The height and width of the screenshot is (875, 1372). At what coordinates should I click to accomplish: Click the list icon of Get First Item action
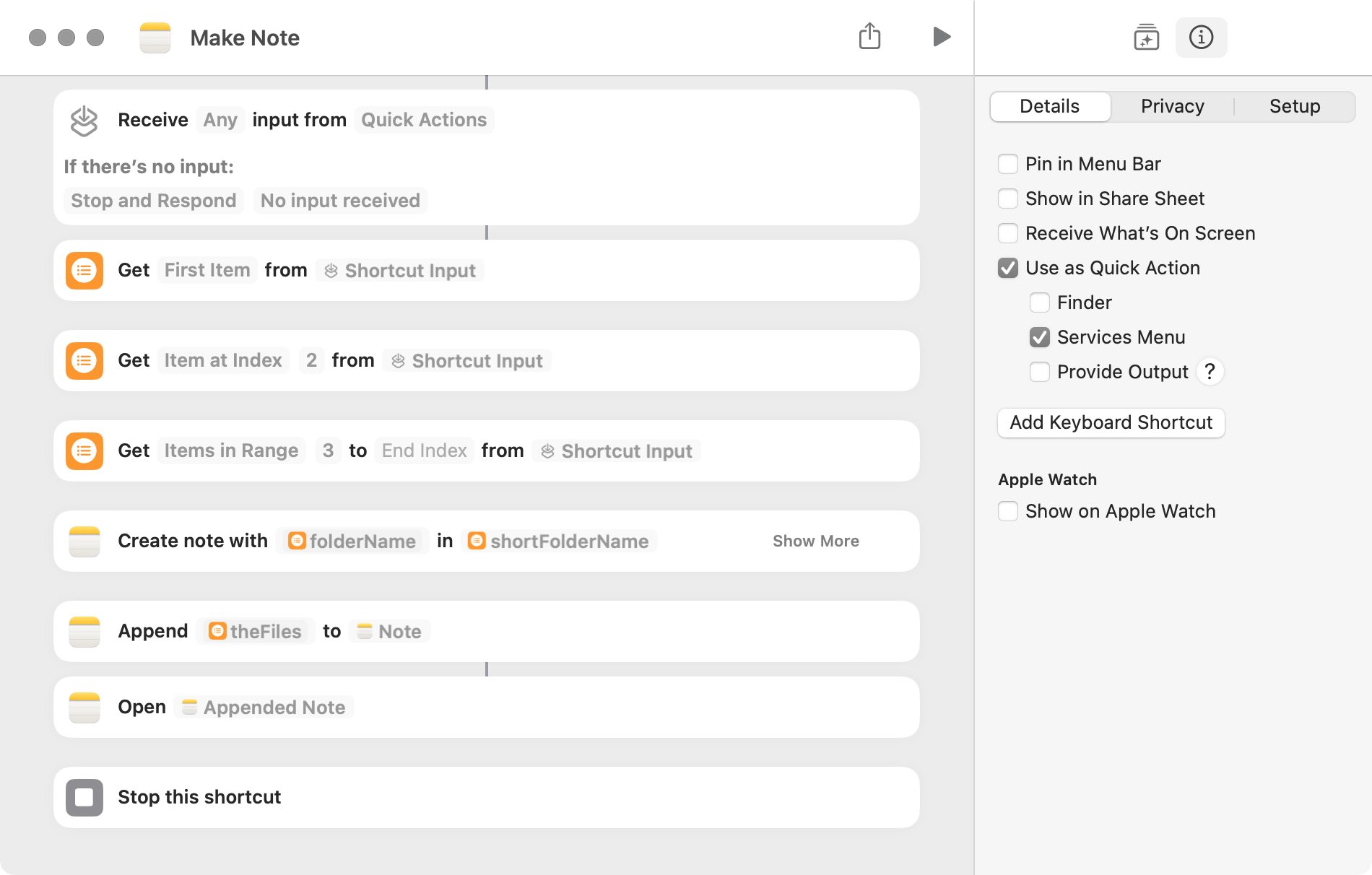(x=84, y=271)
